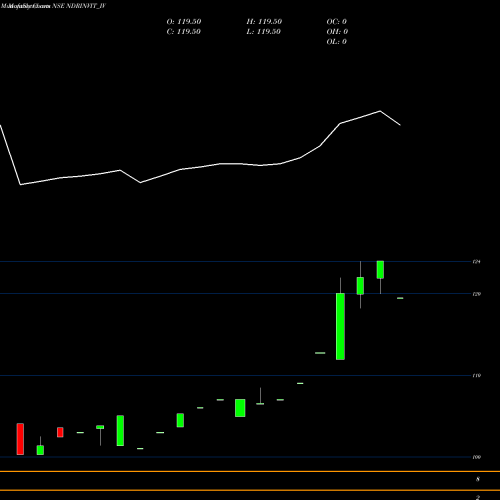Click the 110 price axis label
Image resolution: width=500 pixels, height=500 pixels.
(x=477, y=376)
